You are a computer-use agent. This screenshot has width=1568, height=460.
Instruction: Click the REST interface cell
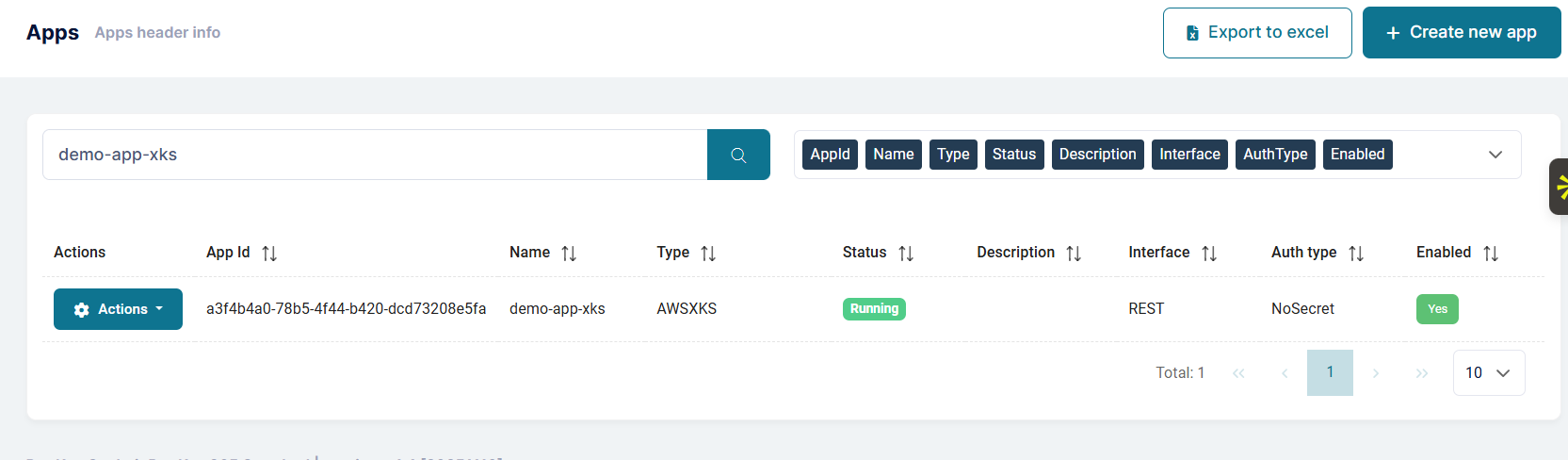(x=1146, y=309)
